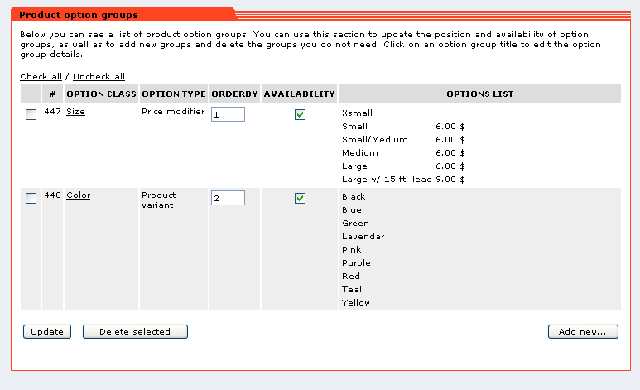
Task: Click the Options List column header
Action: 480,94
